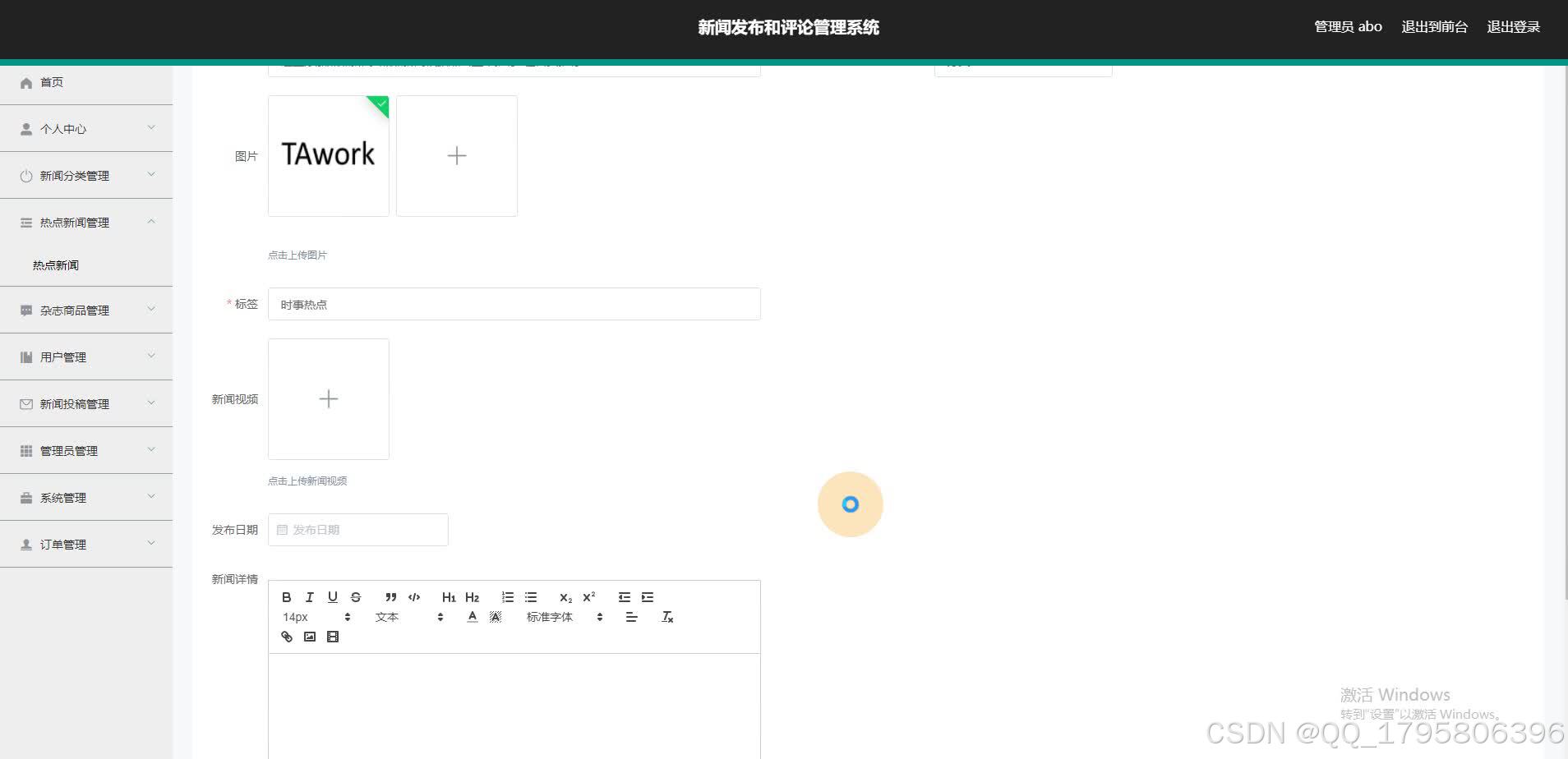Click the 管理员管理 grid icon
The height and width of the screenshot is (759, 1568).
tap(26, 451)
